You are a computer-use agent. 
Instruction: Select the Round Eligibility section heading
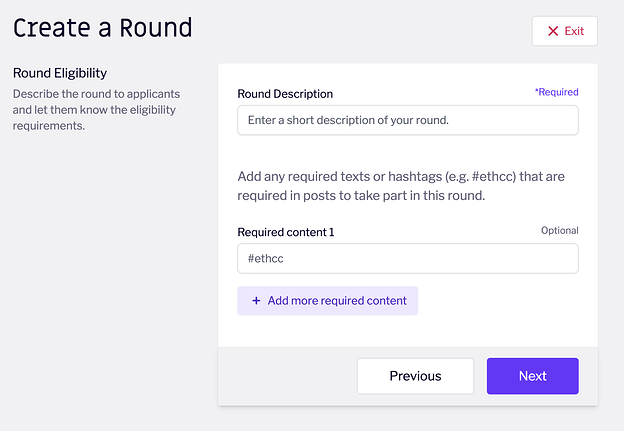tap(60, 73)
